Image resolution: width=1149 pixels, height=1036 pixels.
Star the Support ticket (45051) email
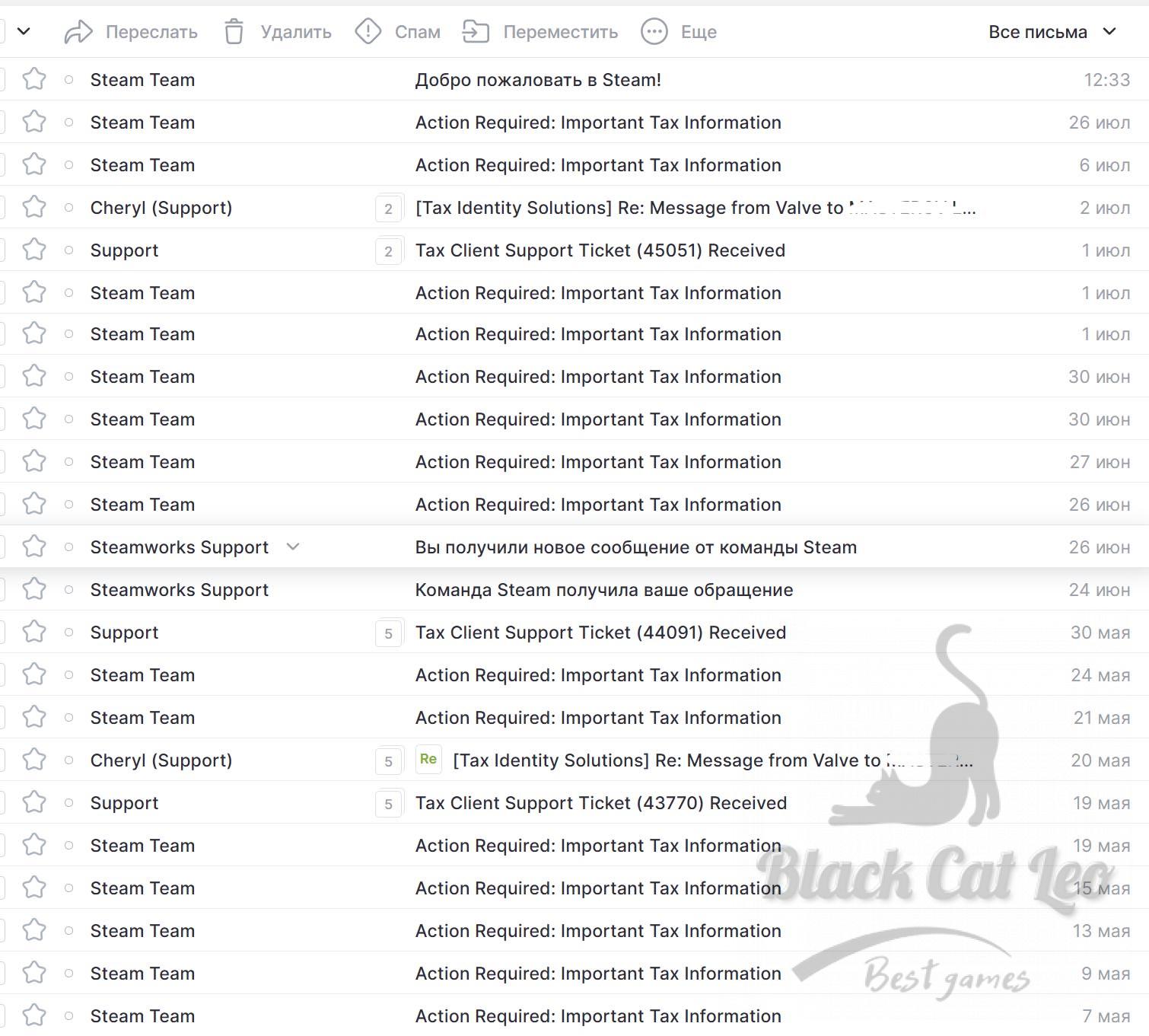(34, 250)
